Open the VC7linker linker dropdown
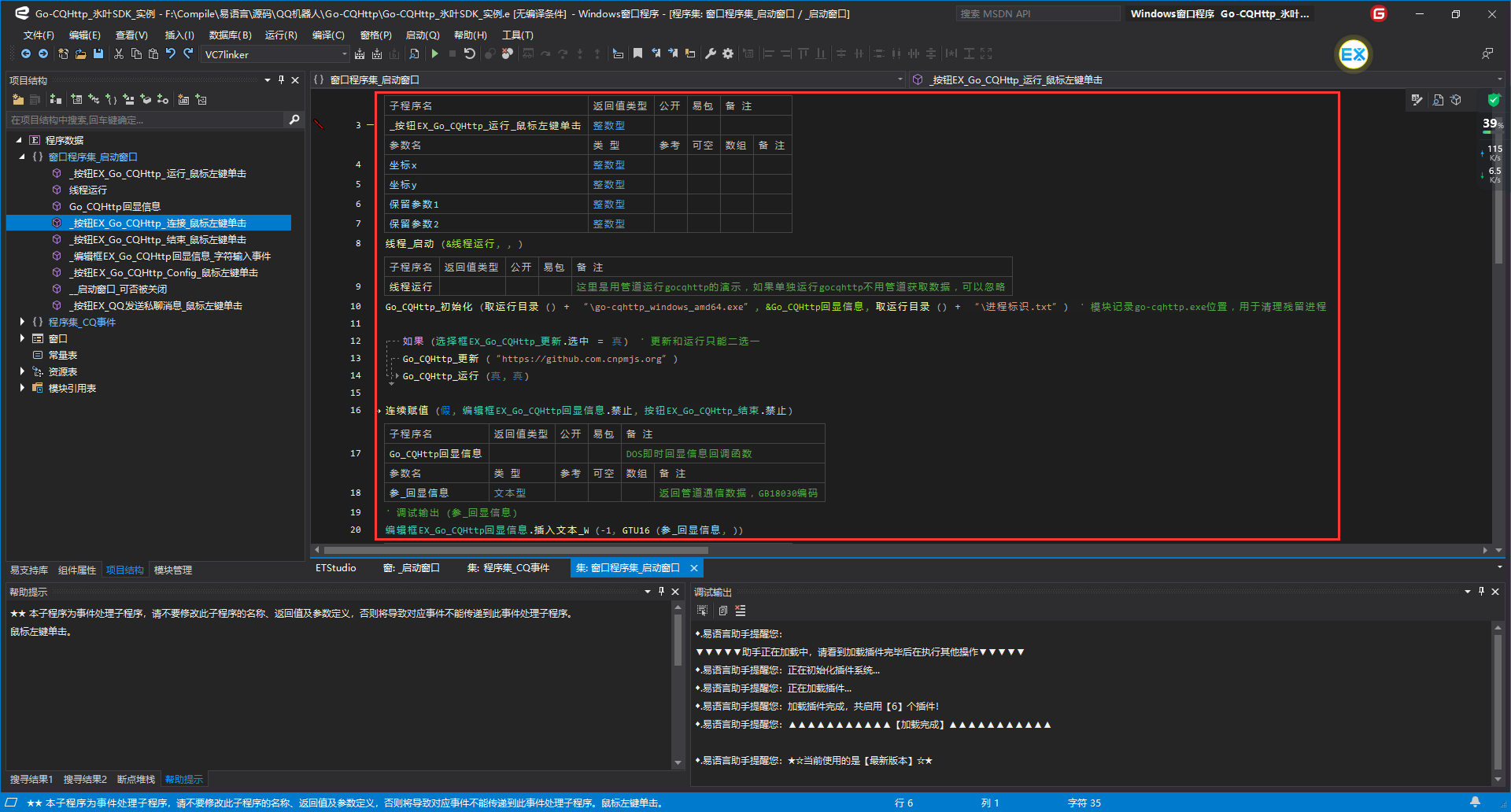Screen dimensions: 1511x812 (x=344, y=54)
